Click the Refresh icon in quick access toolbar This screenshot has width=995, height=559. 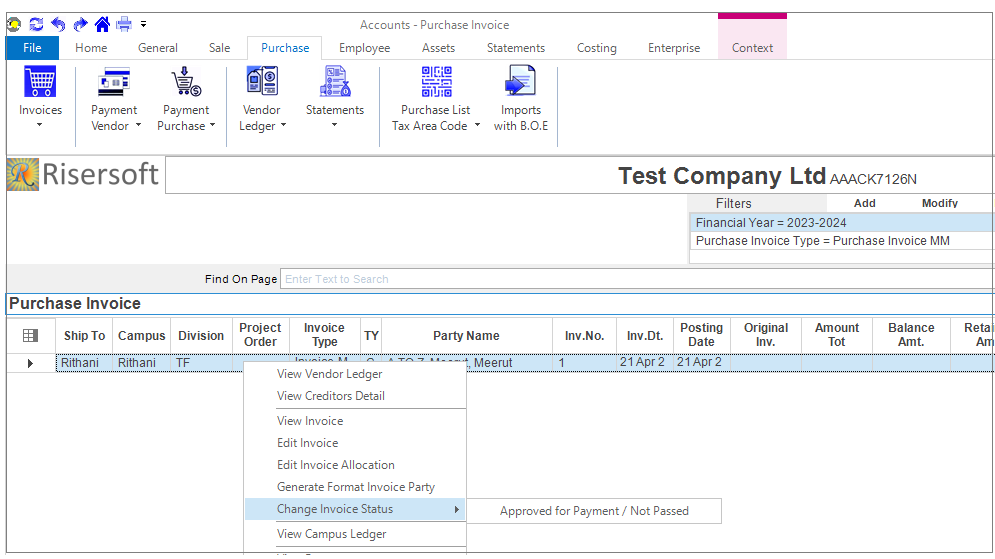[x=36, y=24]
